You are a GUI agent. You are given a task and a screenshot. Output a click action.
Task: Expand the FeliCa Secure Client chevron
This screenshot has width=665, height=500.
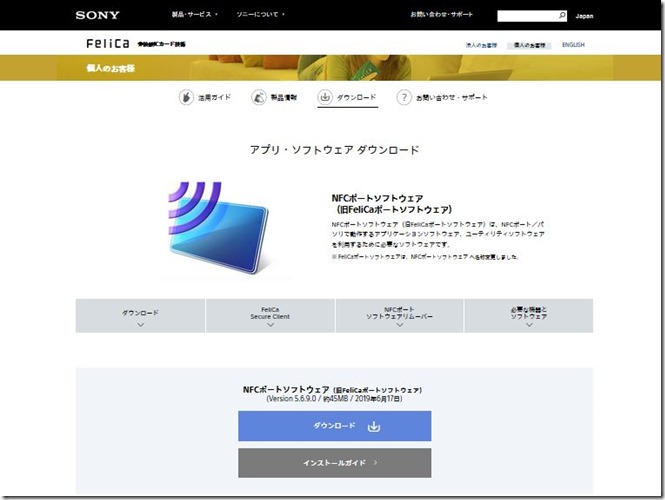coord(270,325)
